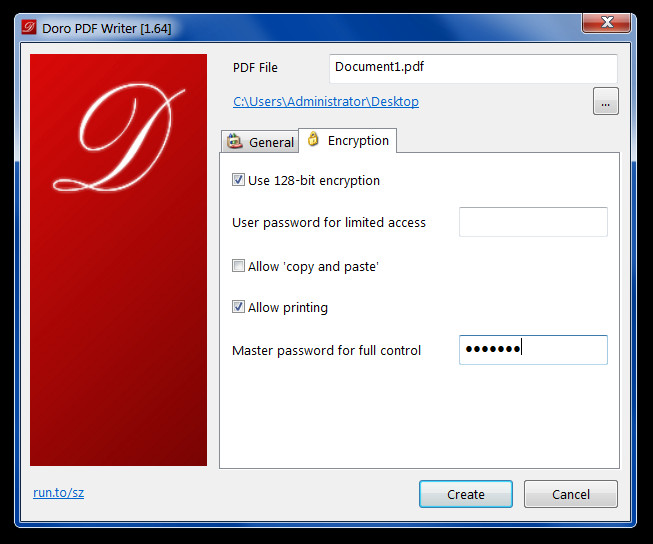Focus the user password input field
The image size is (653, 544).
click(x=533, y=222)
